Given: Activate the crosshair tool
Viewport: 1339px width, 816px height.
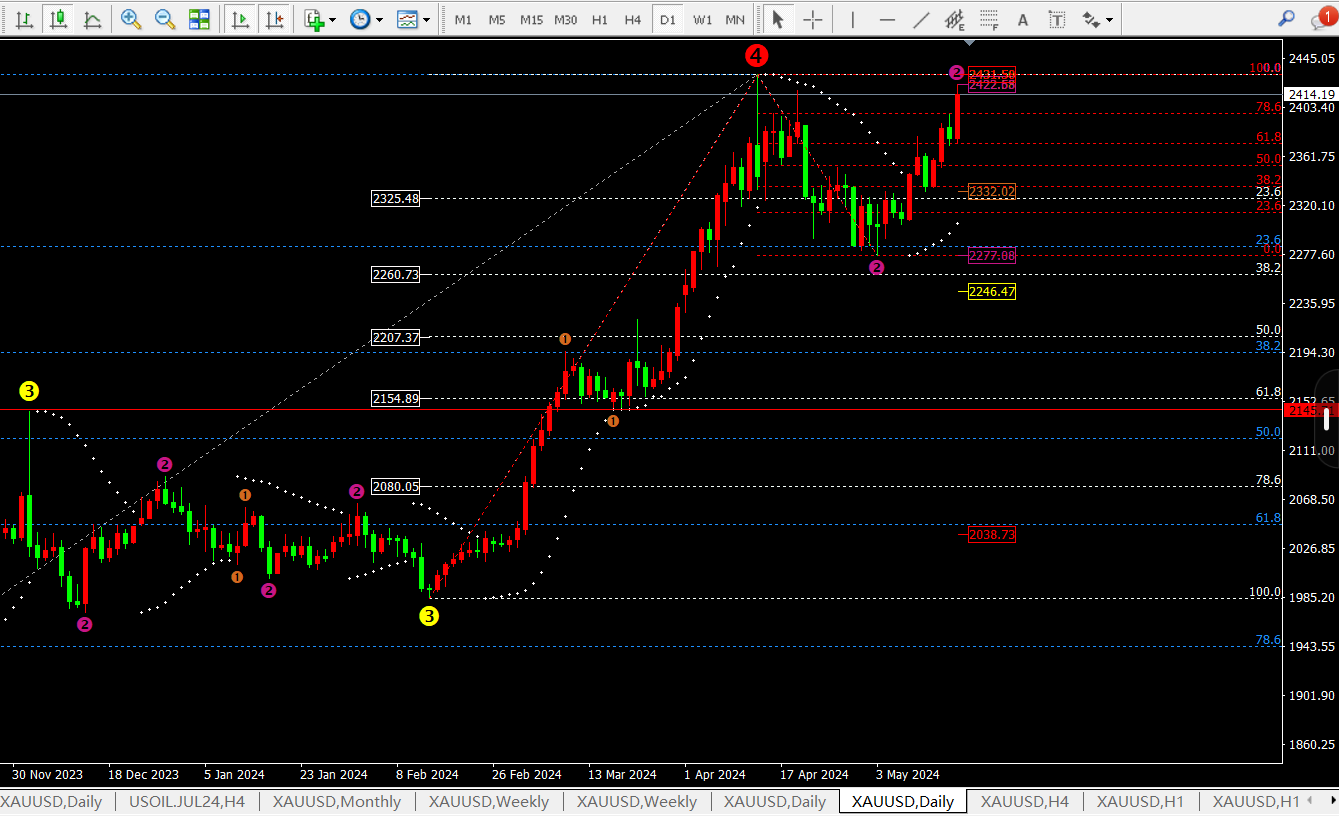Looking at the screenshot, I should pos(813,19).
